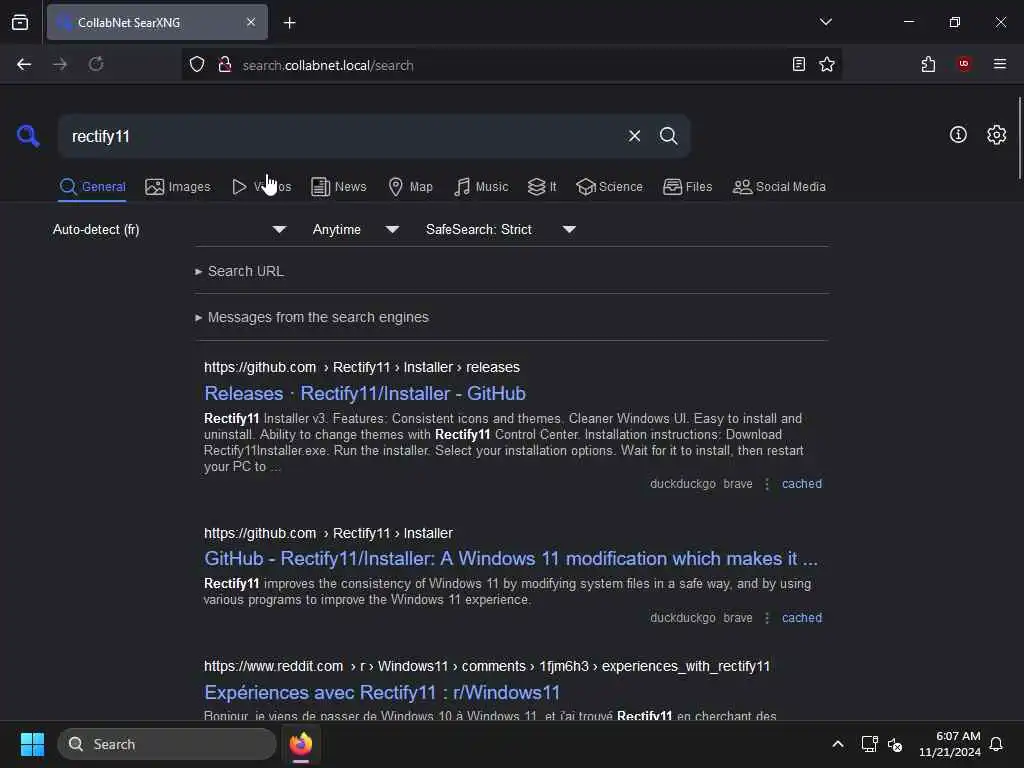Switch to the News category tab
1024x768 pixels.
[x=339, y=187]
